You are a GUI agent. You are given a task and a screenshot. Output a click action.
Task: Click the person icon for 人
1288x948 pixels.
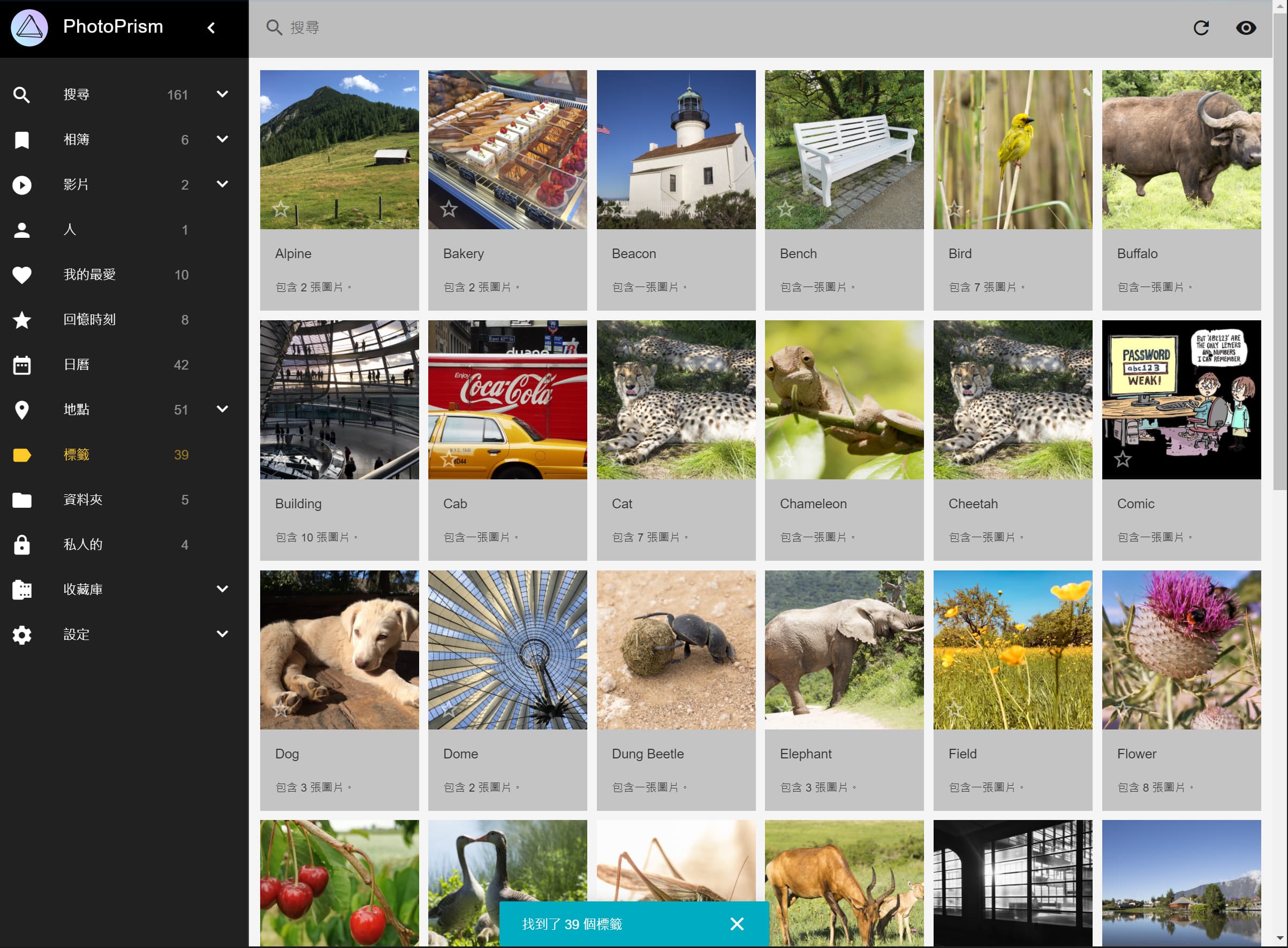tap(22, 230)
